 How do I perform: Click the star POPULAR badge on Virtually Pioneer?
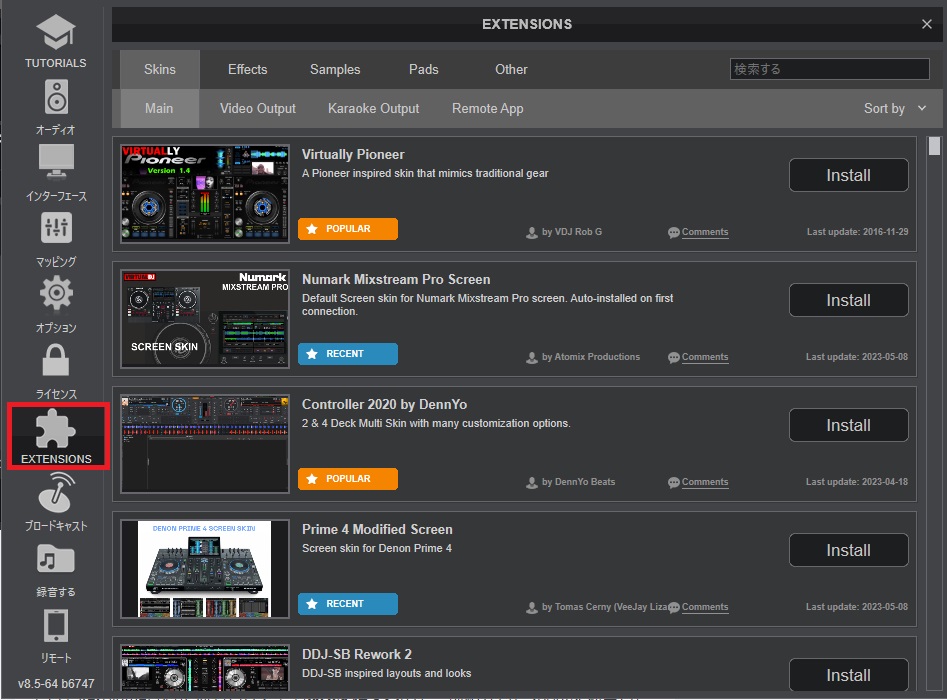click(x=348, y=229)
